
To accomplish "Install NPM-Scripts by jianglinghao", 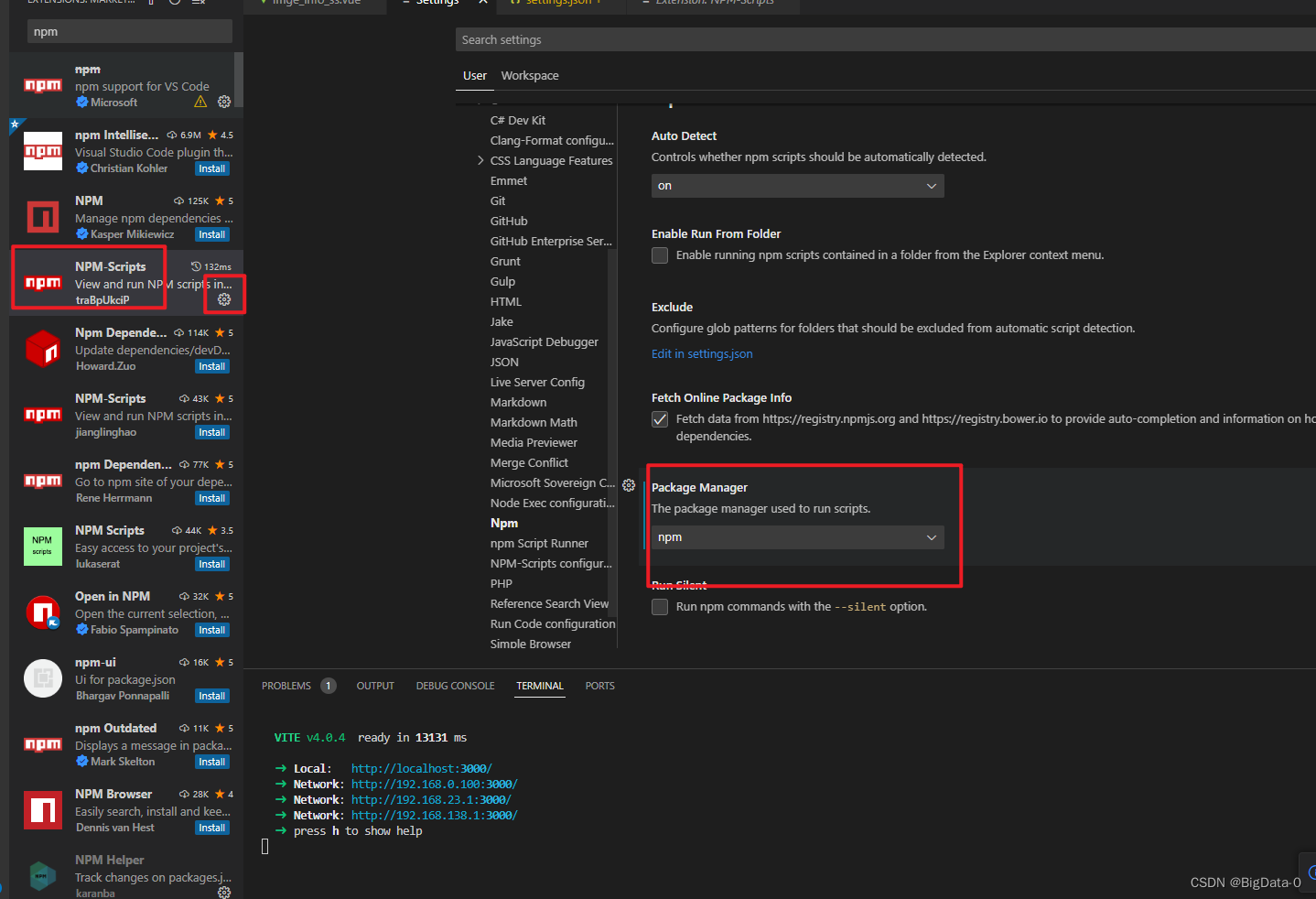I will pyautogui.click(x=212, y=432).
